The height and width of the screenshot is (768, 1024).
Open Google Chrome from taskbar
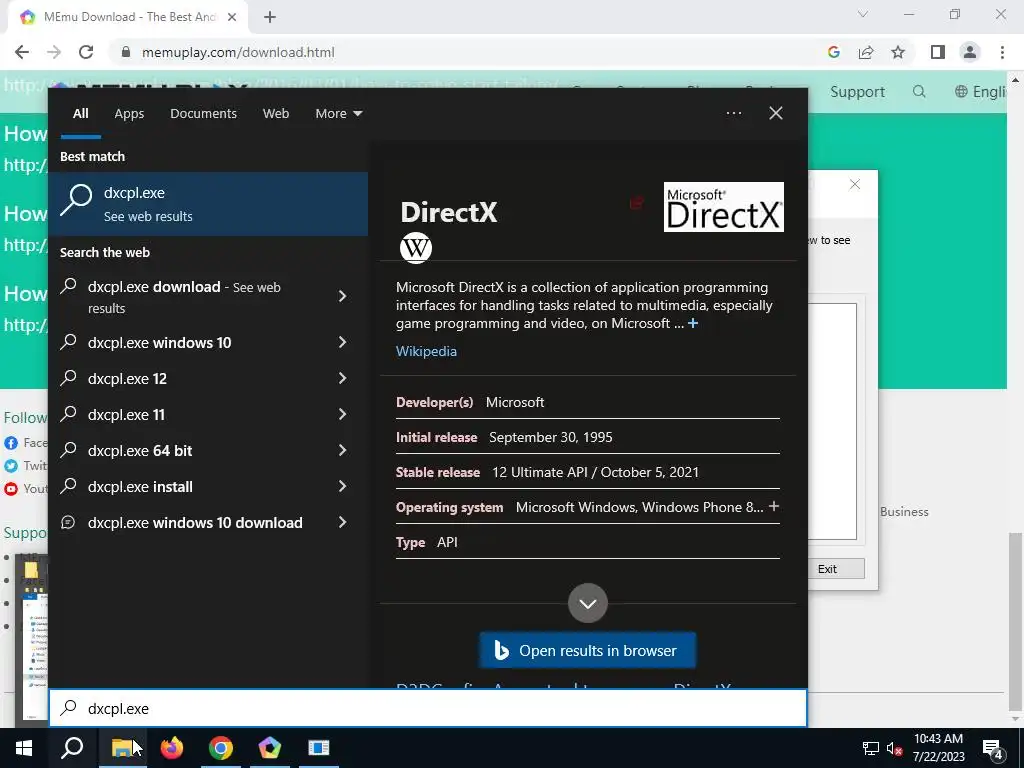pos(221,748)
